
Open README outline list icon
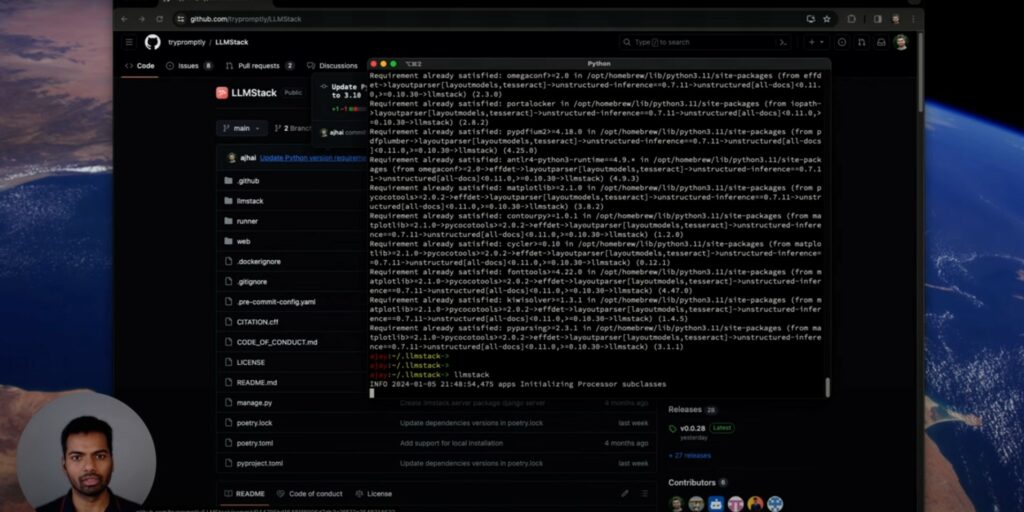pos(645,494)
